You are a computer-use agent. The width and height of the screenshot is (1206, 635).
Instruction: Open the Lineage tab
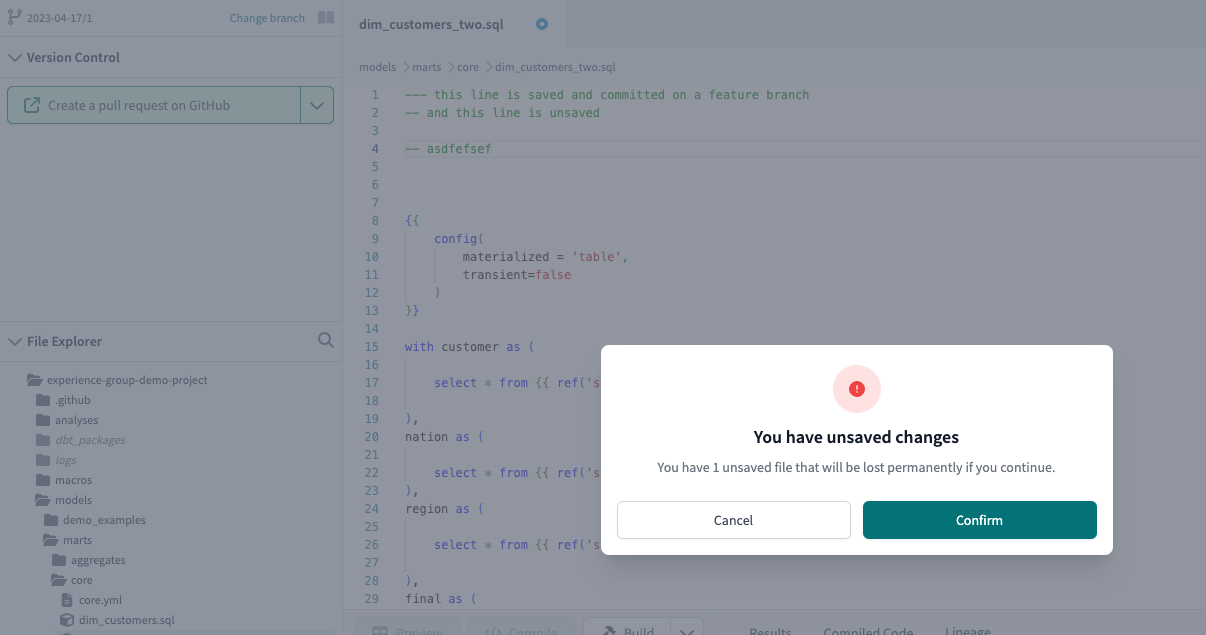[x=967, y=631]
